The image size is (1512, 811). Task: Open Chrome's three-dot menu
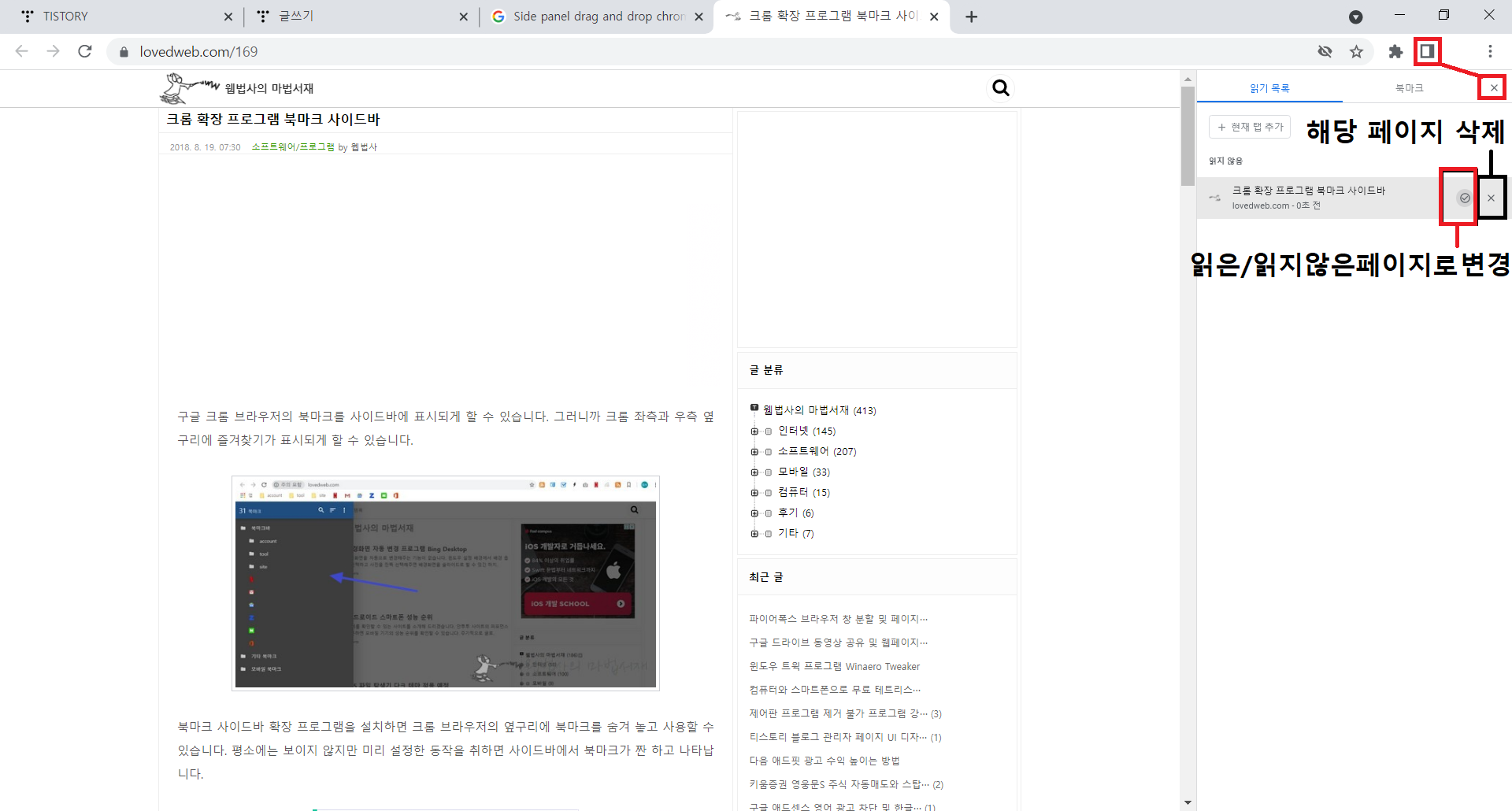coord(1490,51)
